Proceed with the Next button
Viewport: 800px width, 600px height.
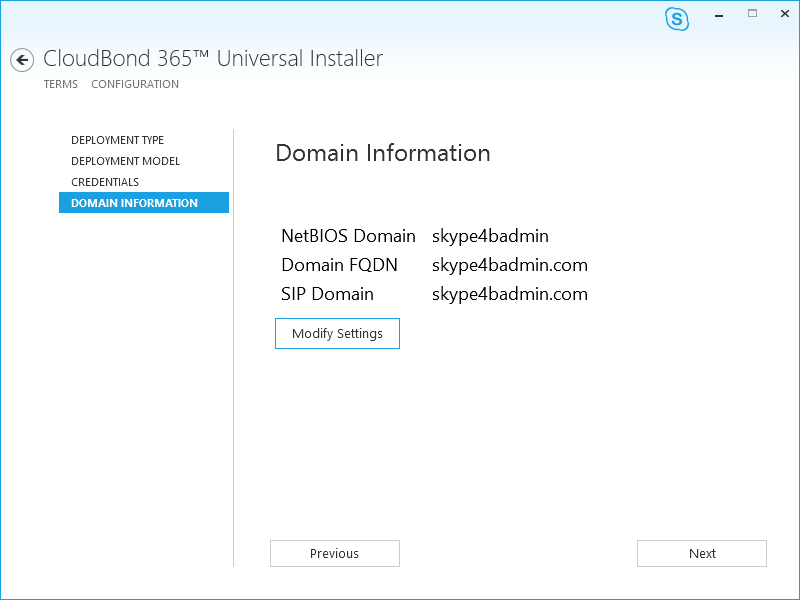coord(702,554)
